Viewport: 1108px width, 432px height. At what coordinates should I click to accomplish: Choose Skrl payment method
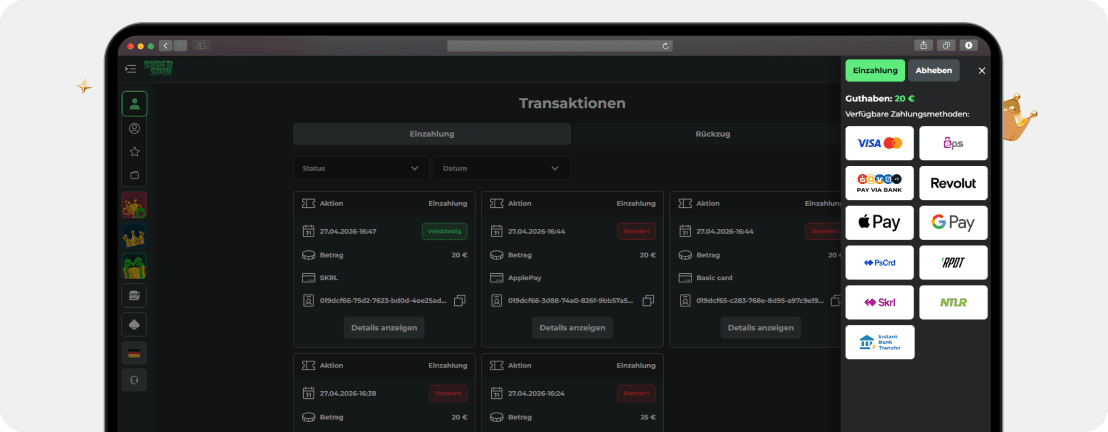tap(880, 302)
